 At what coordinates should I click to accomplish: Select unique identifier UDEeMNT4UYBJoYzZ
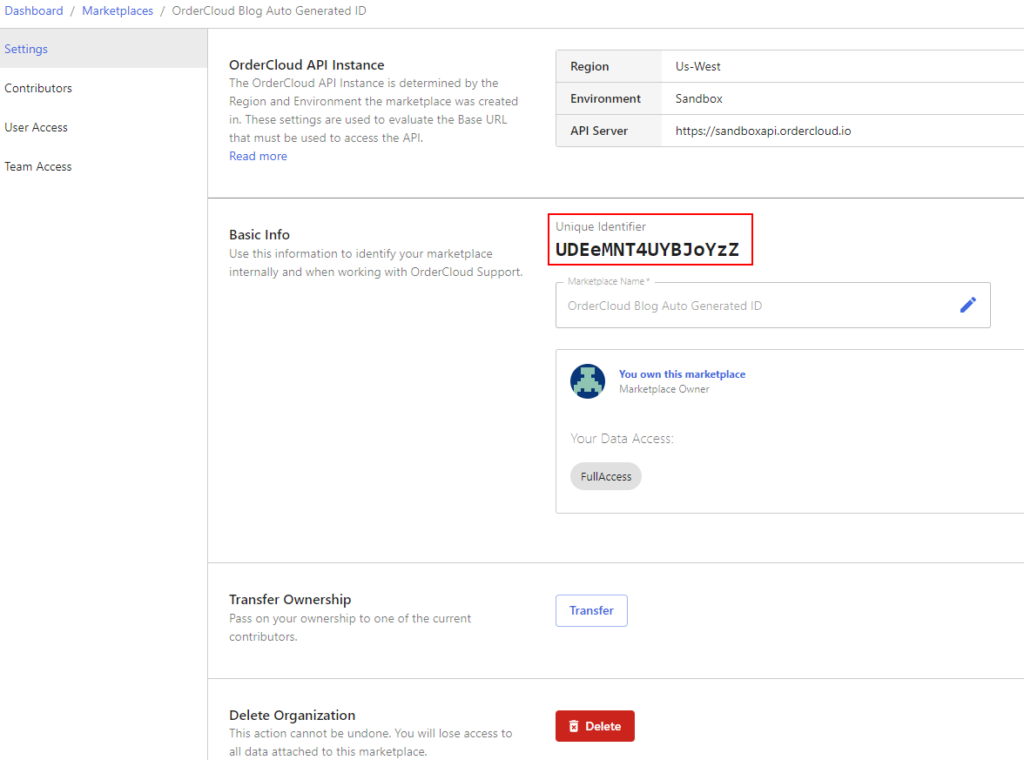pos(647,249)
